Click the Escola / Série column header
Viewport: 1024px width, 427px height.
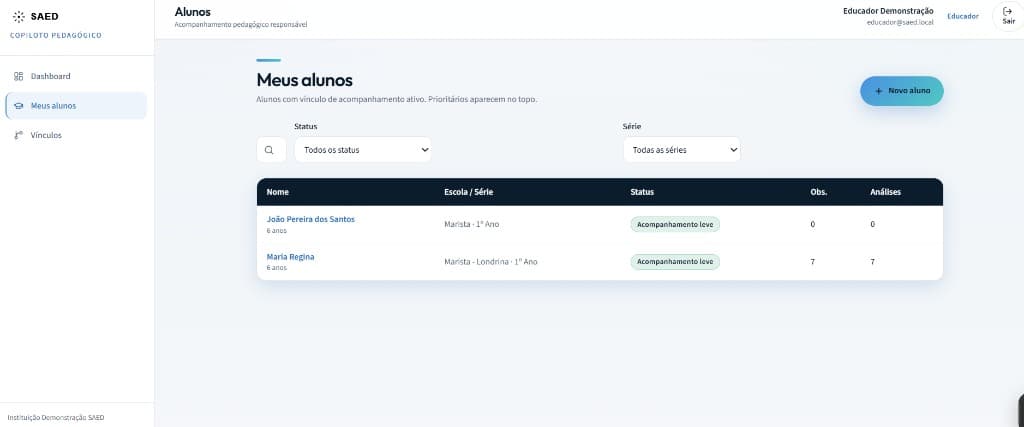tap(468, 192)
